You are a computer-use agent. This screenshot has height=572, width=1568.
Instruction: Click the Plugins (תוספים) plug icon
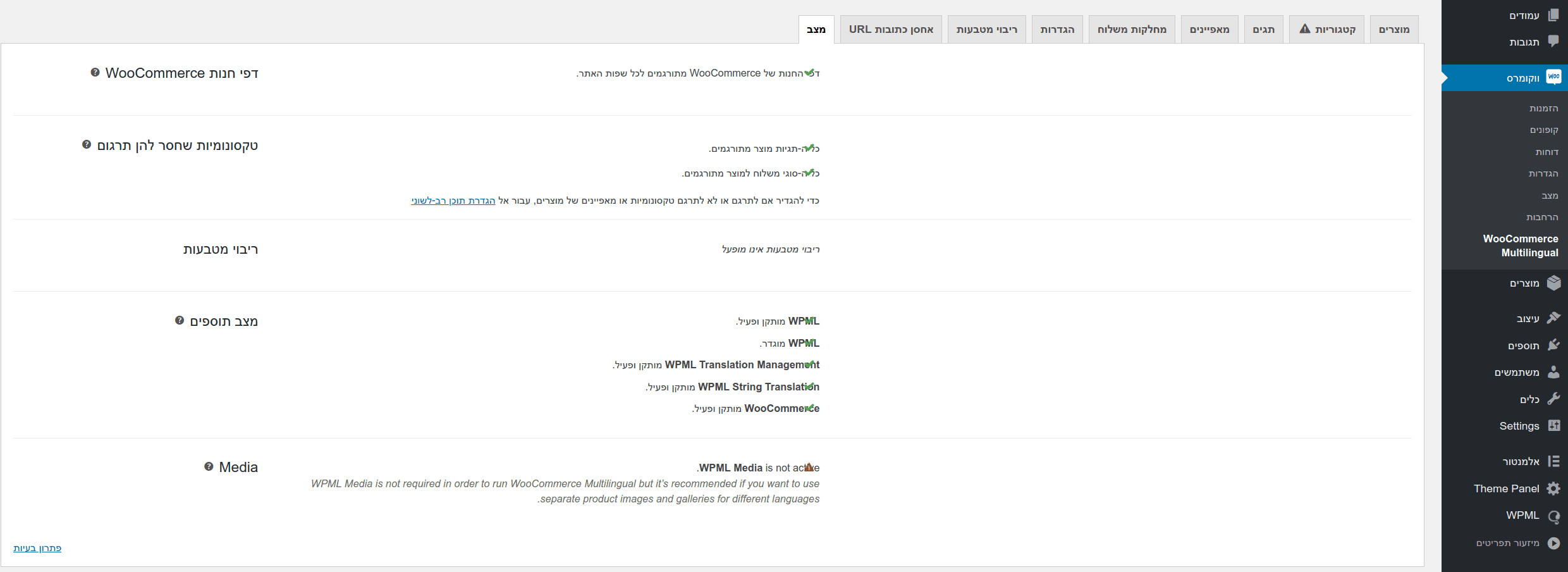pos(1553,345)
